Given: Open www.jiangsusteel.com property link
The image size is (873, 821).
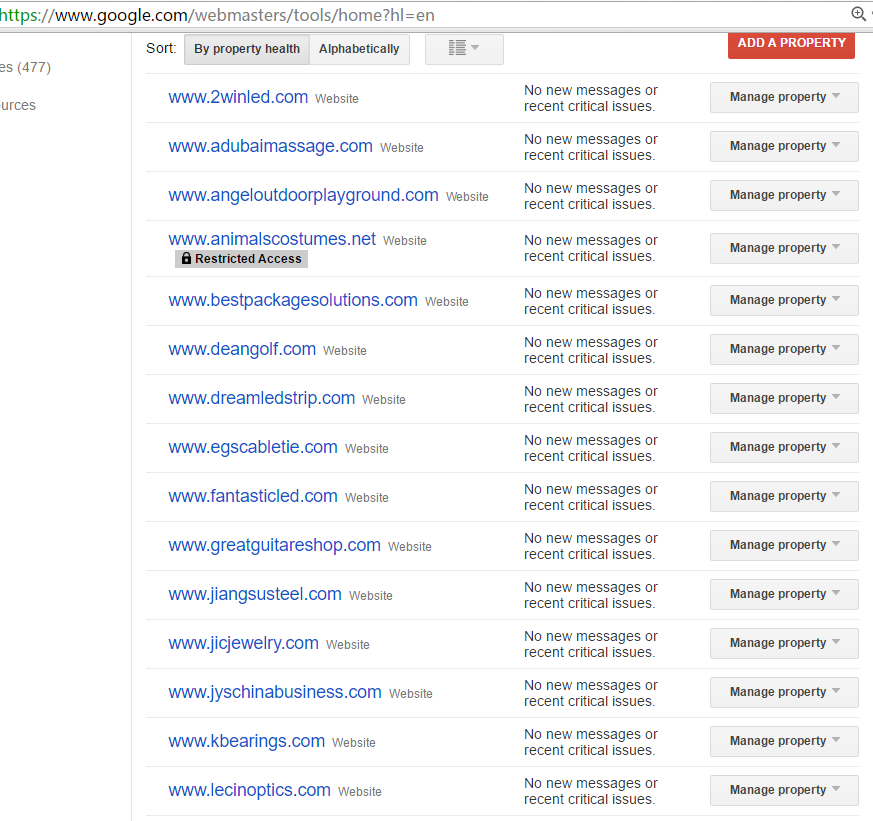Looking at the screenshot, I should tap(255, 594).
